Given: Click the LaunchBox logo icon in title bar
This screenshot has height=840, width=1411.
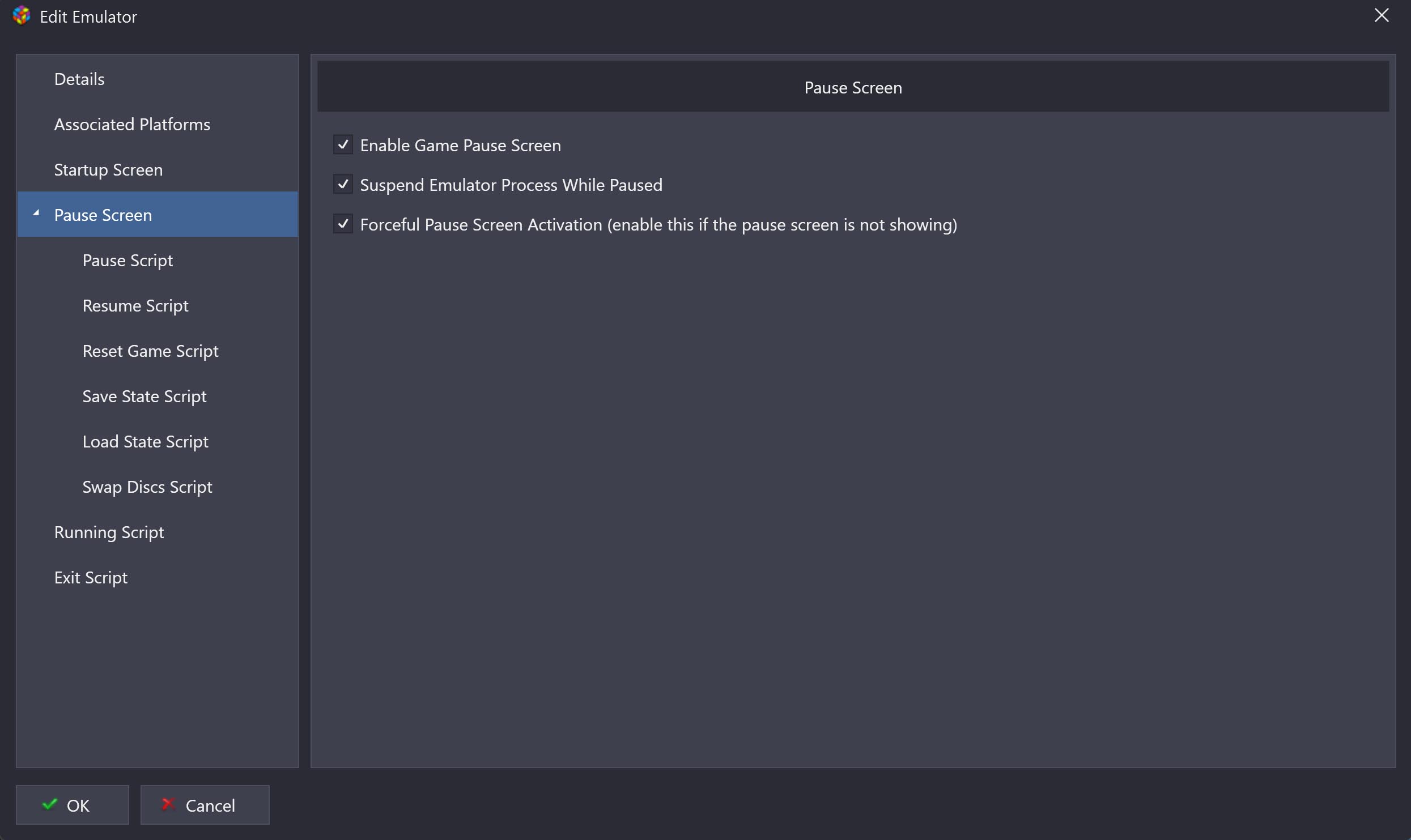Looking at the screenshot, I should coord(22,16).
